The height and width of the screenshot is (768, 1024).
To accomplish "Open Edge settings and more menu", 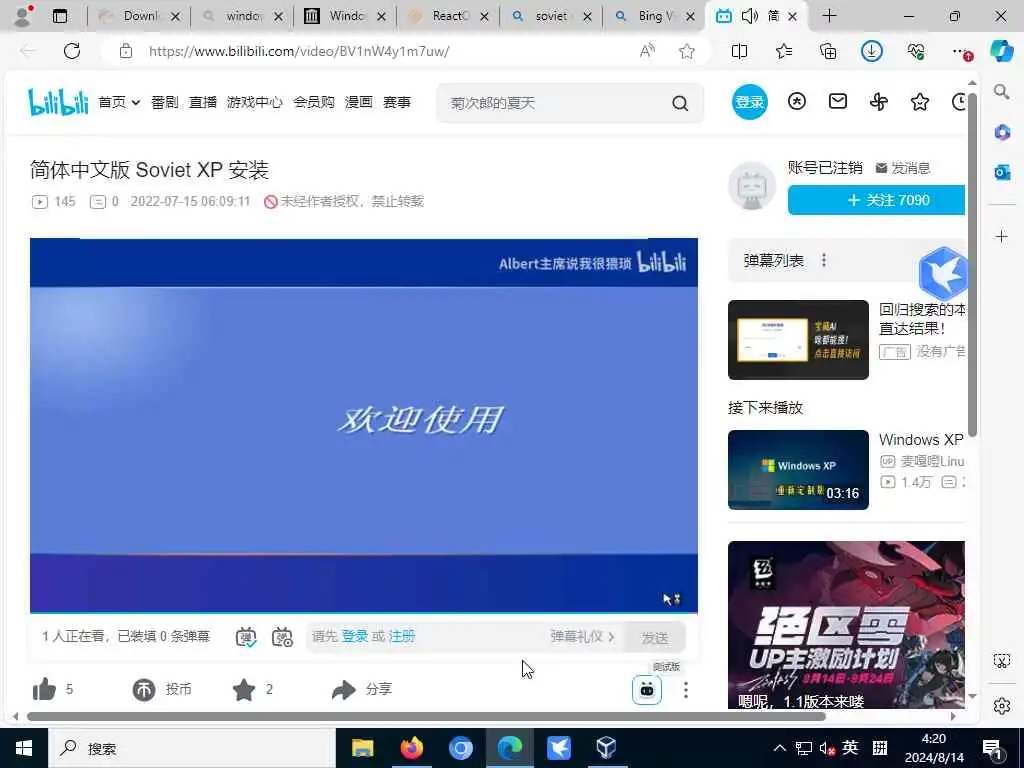I will 961,51.
